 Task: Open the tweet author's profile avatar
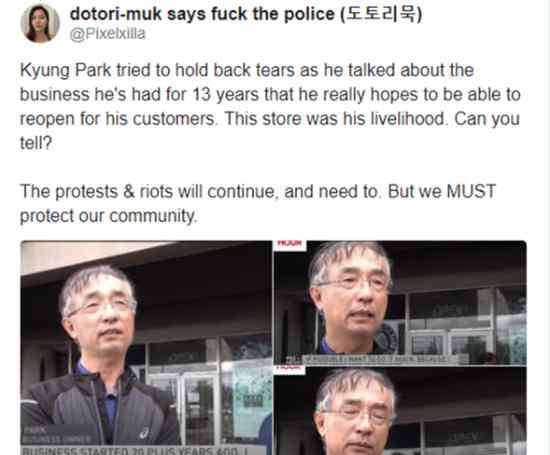click(x=40, y=23)
